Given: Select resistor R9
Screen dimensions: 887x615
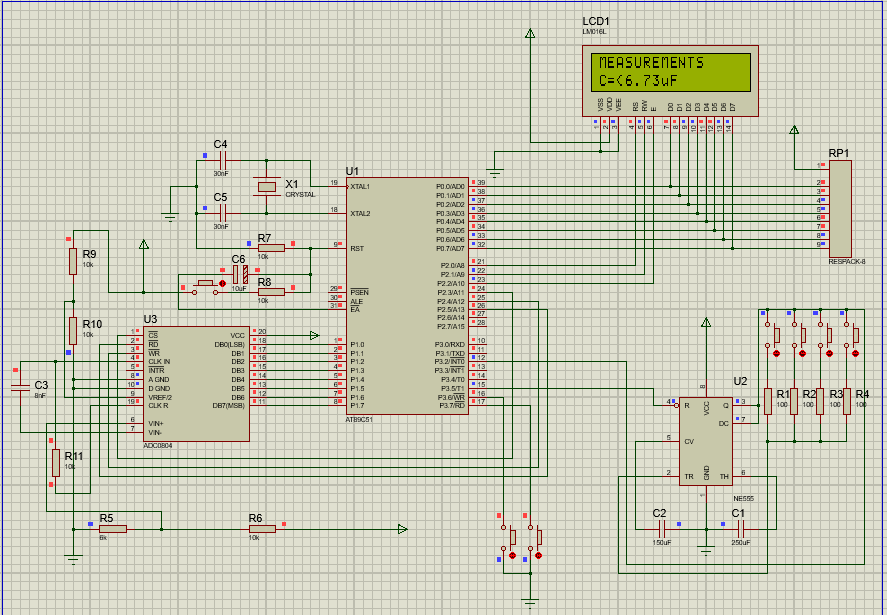Looking at the screenshot, I should pos(72,262).
